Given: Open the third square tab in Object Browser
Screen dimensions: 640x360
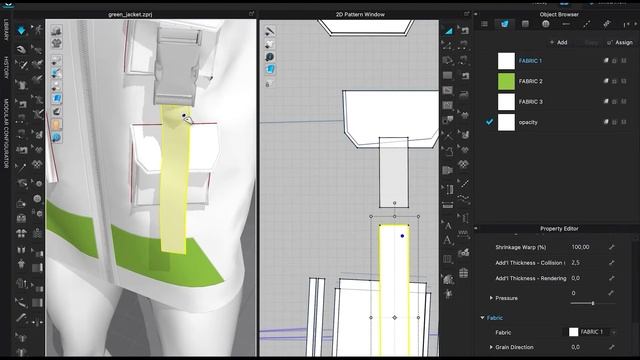Looking at the screenshot, I should pyautogui.click(x=525, y=24).
